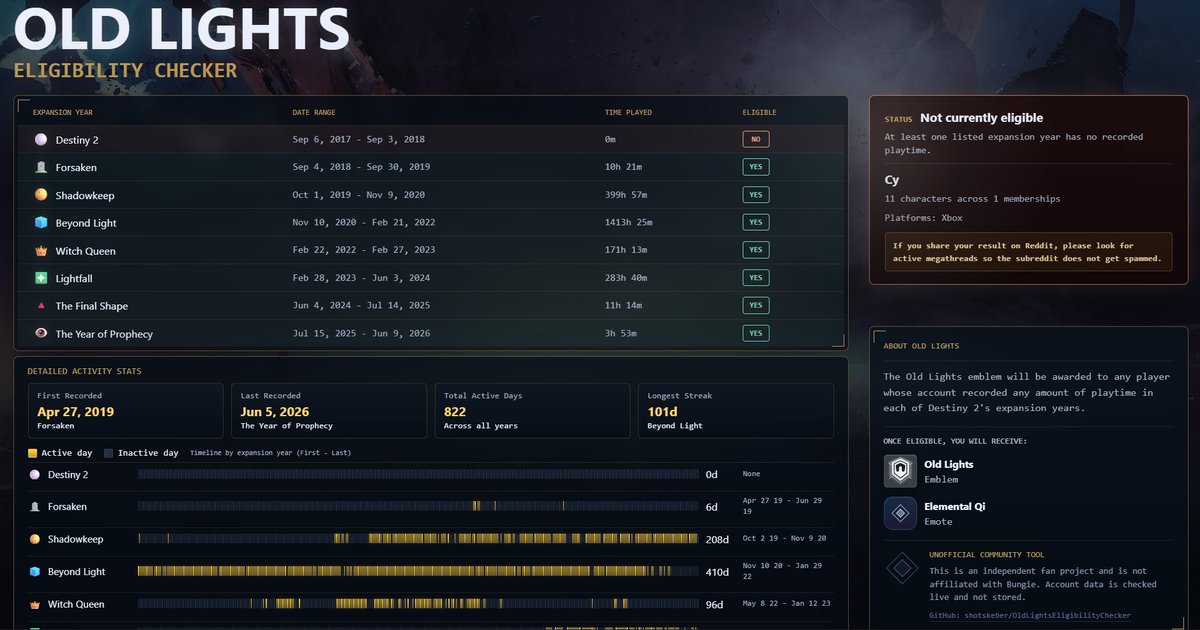Click the Elemental Qi emote icon

point(900,513)
